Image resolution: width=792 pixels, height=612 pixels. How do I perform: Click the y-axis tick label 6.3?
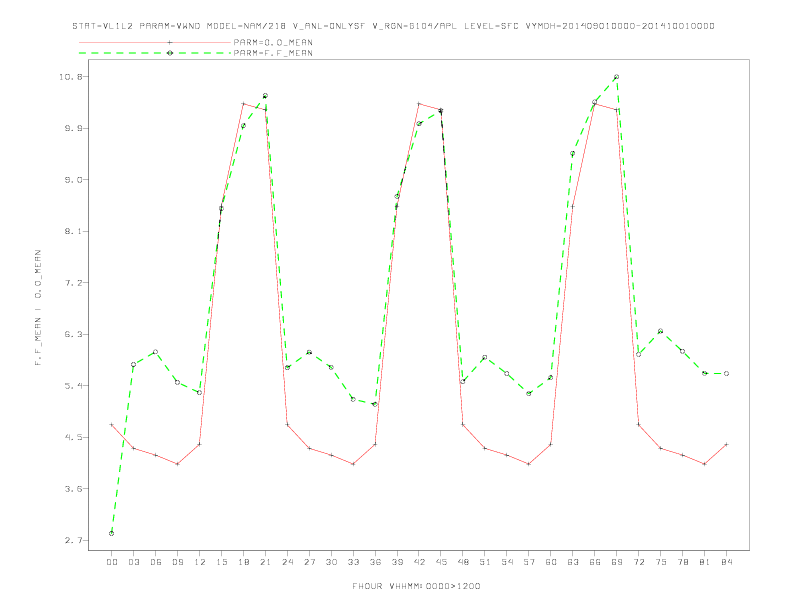click(73, 334)
